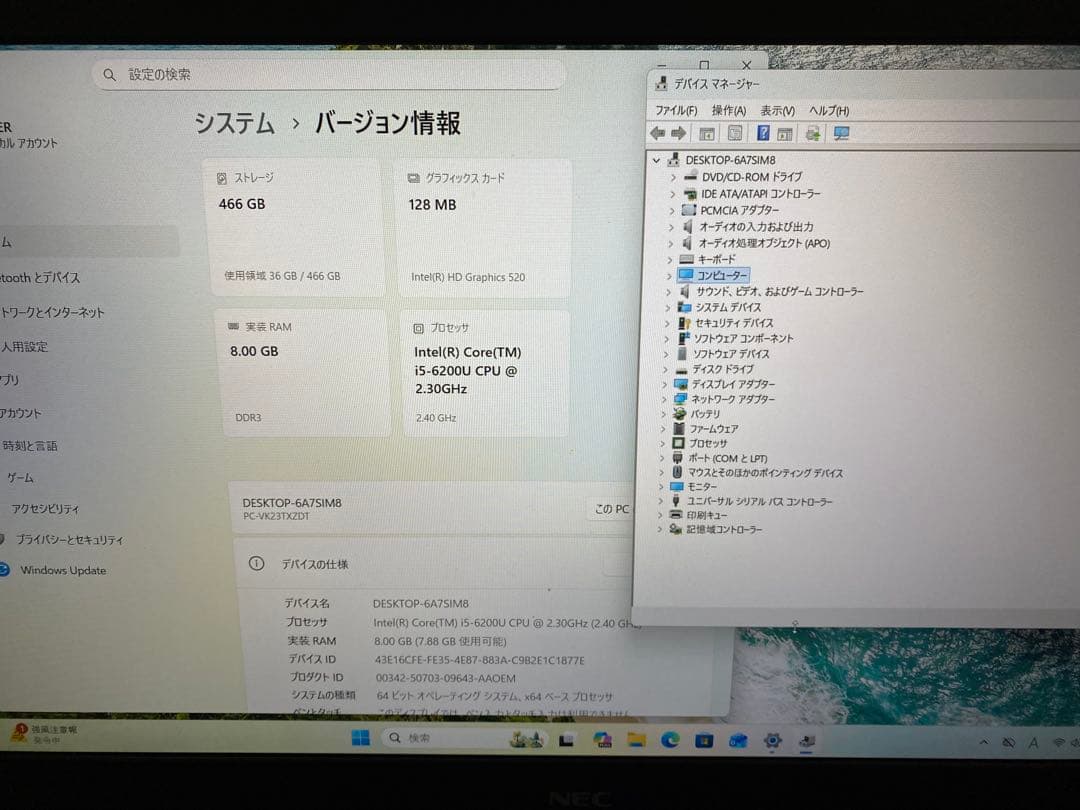Expand the バッテリ node
This screenshot has height=810, width=1080.
point(664,414)
